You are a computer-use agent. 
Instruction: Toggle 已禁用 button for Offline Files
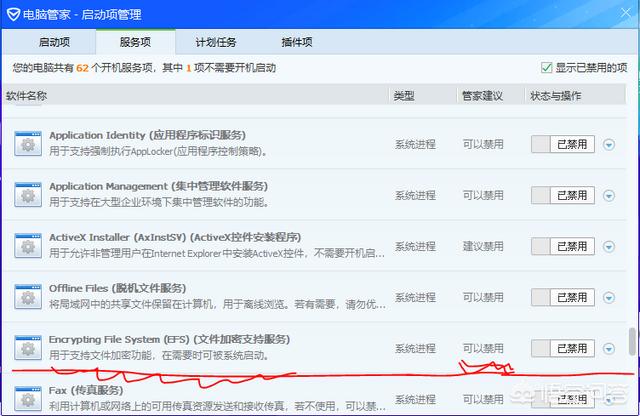(563, 297)
